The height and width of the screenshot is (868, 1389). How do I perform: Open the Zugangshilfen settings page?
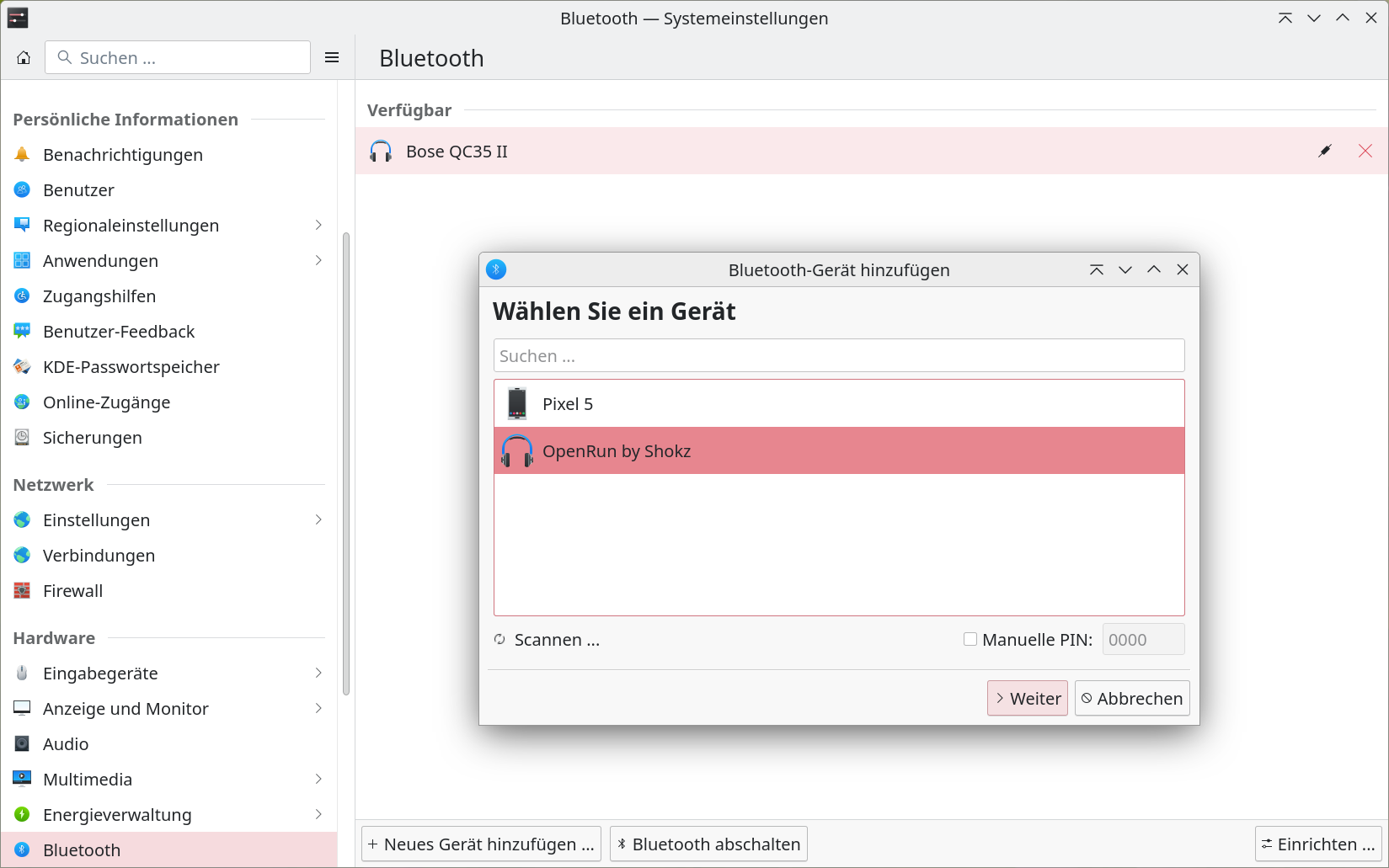click(x=169, y=296)
